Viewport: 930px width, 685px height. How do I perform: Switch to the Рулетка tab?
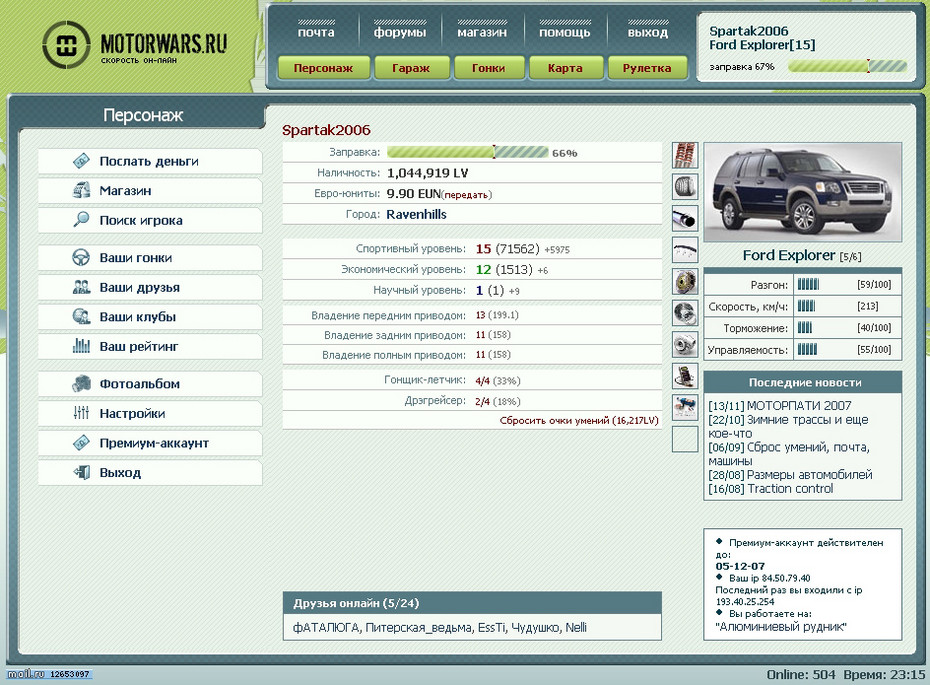(x=647, y=68)
